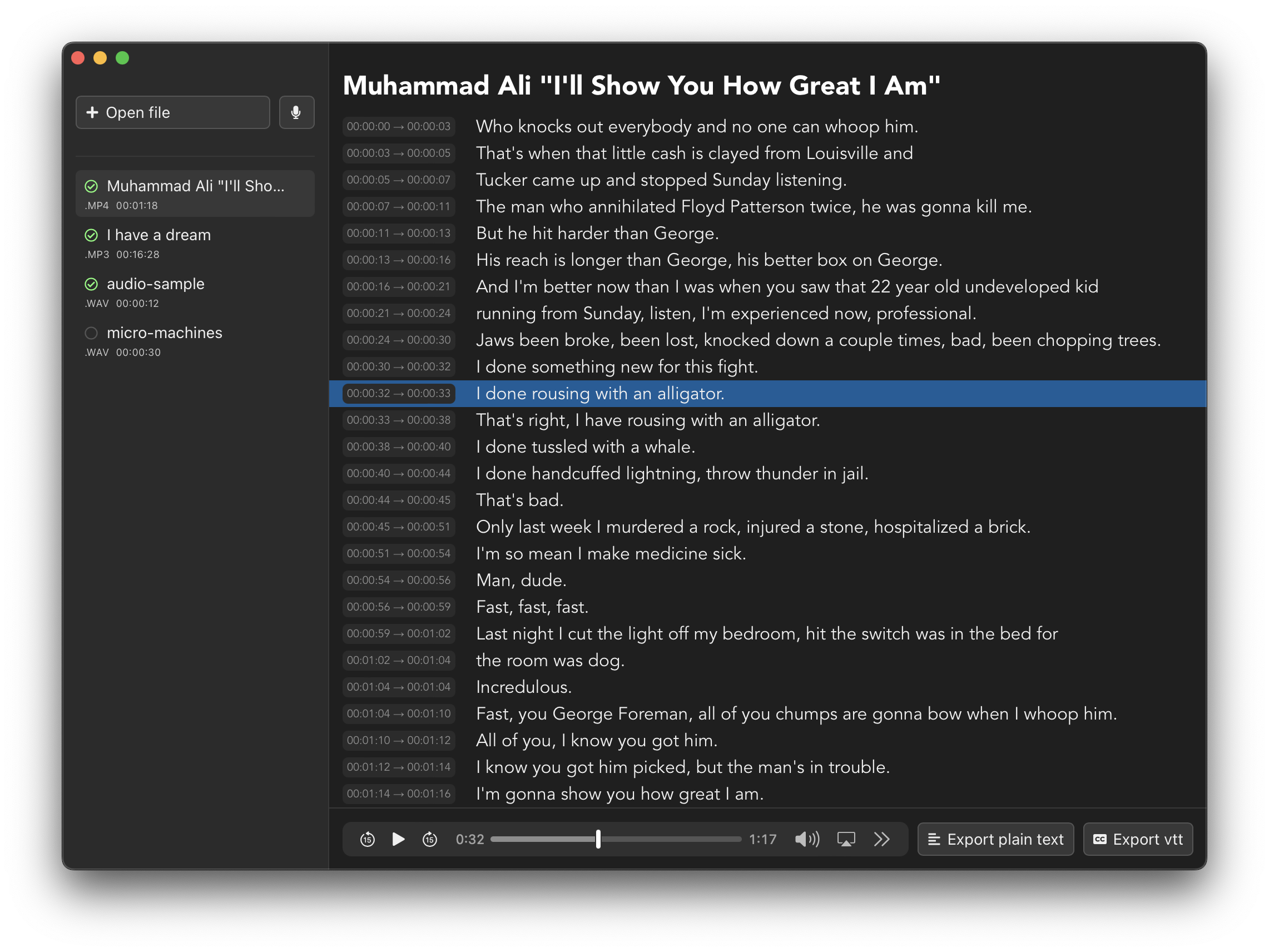
Task: Click the microphone record icon
Action: 296,112
